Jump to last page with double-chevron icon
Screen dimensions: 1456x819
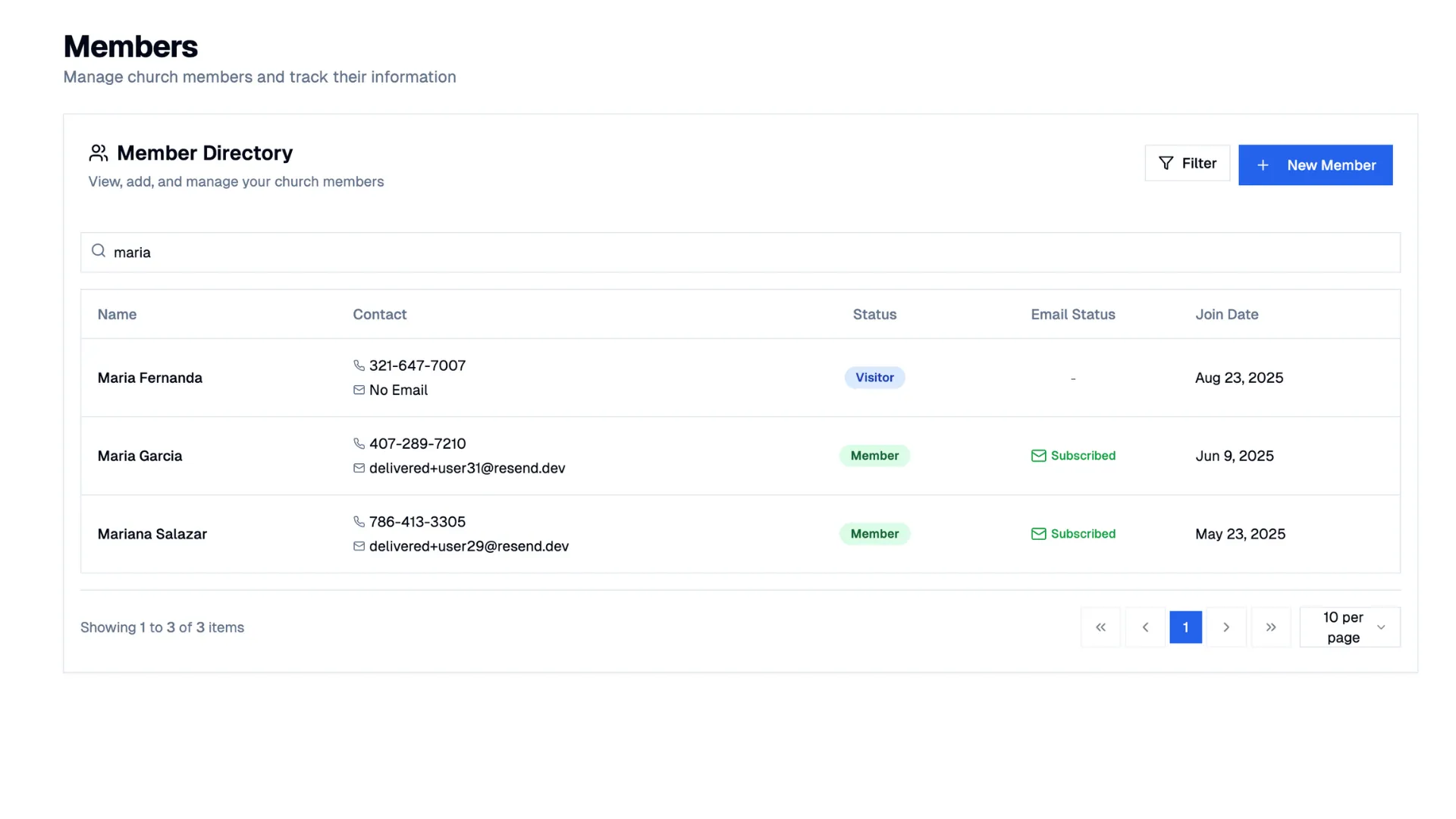pyautogui.click(x=1271, y=627)
